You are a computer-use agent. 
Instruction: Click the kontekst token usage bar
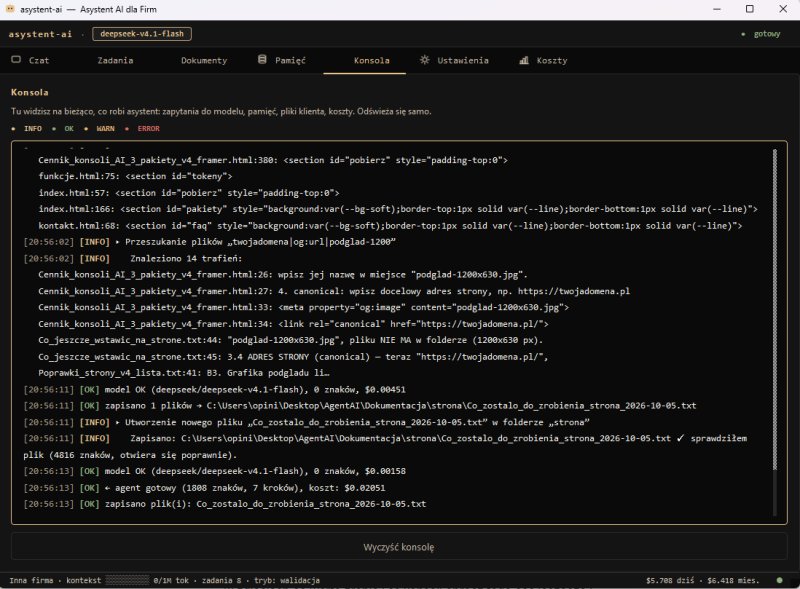[127, 580]
